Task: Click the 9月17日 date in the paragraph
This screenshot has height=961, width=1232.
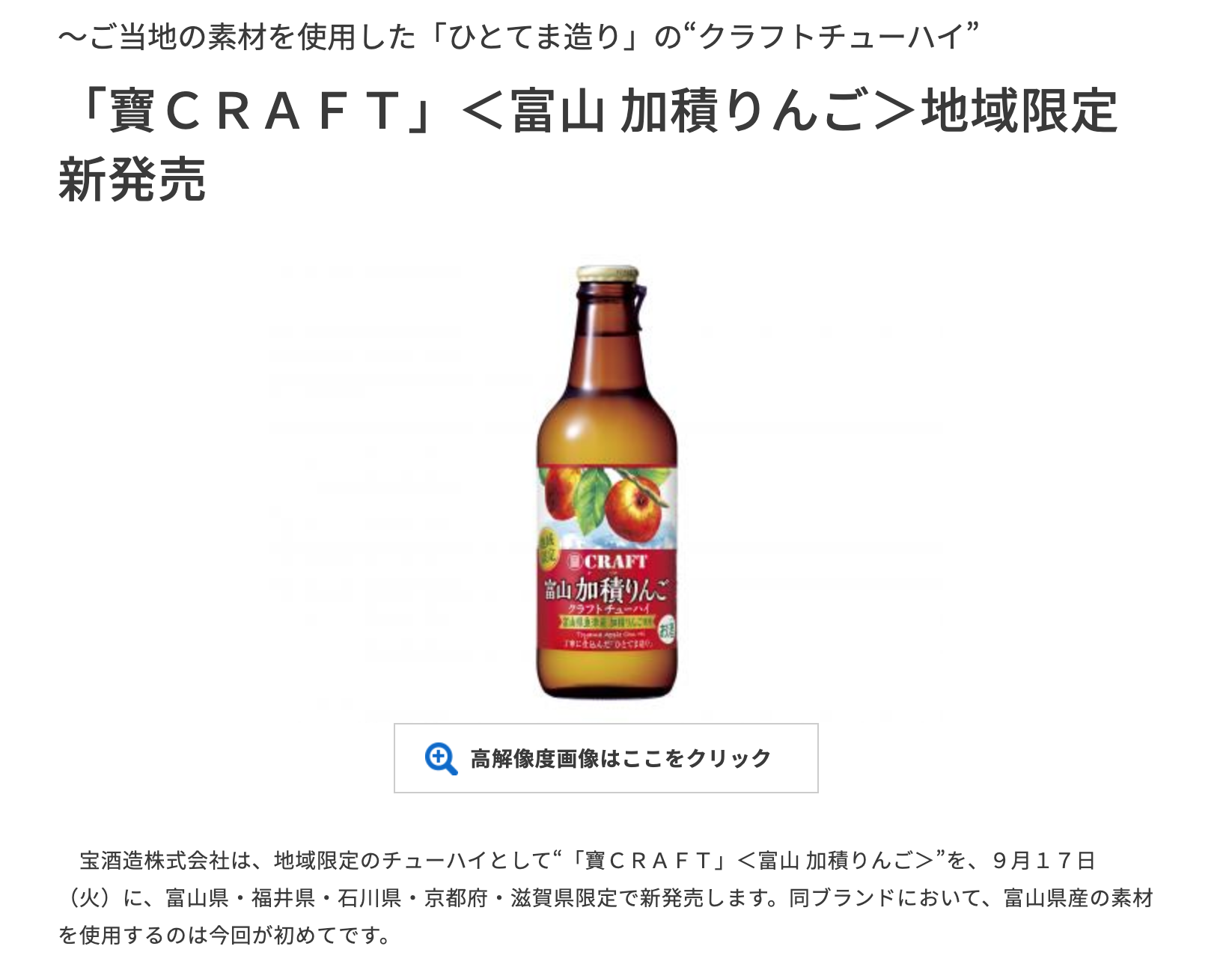Action: pos(1044,861)
